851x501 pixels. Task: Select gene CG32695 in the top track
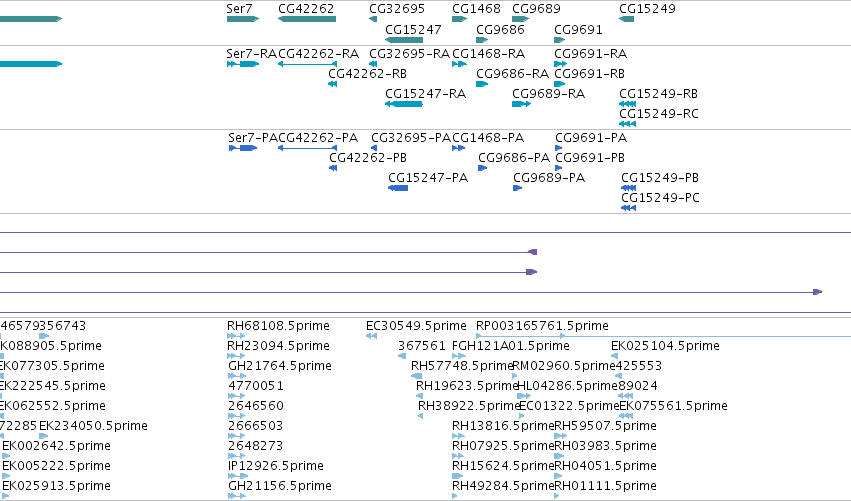click(397, 9)
